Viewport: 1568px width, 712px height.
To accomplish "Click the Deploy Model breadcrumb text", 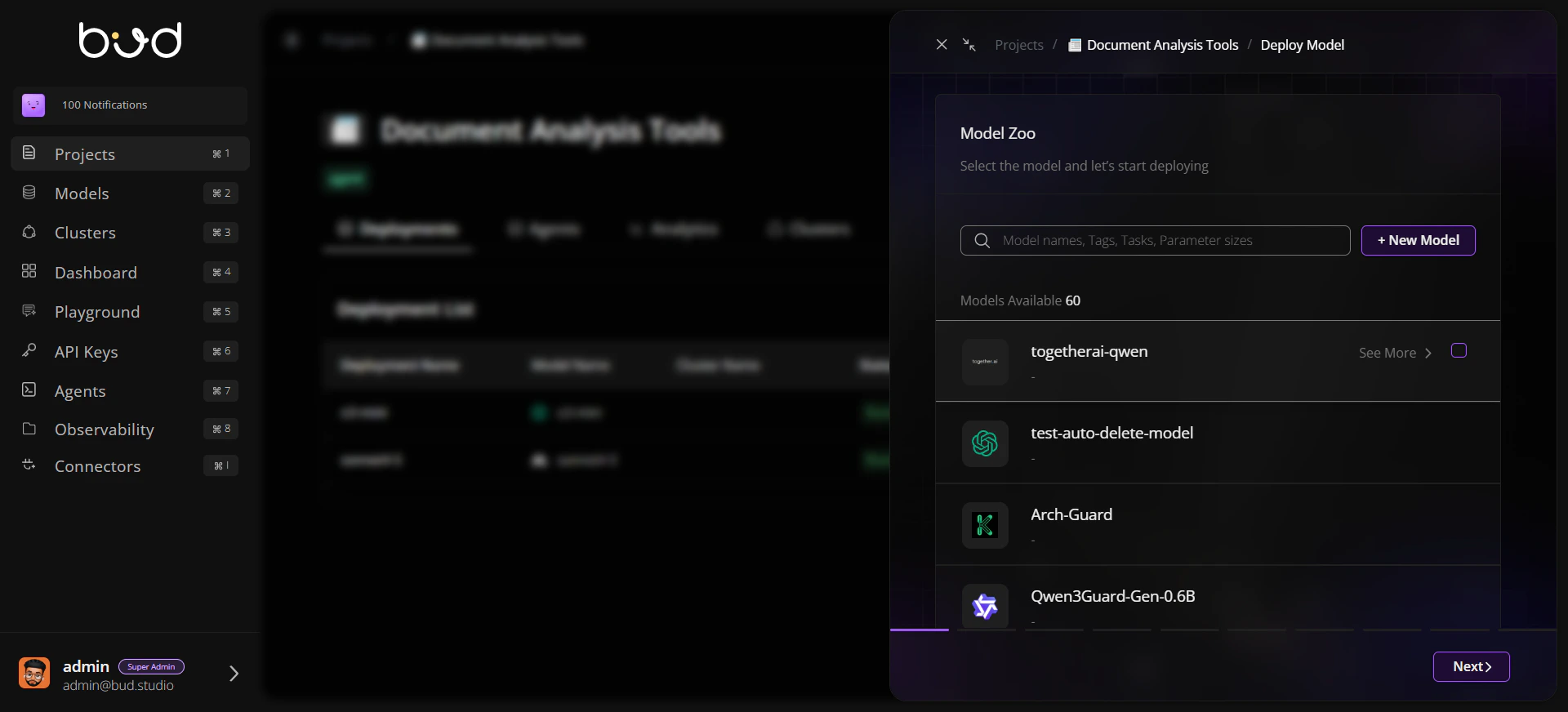I will pyautogui.click(x=1302, y=45).
